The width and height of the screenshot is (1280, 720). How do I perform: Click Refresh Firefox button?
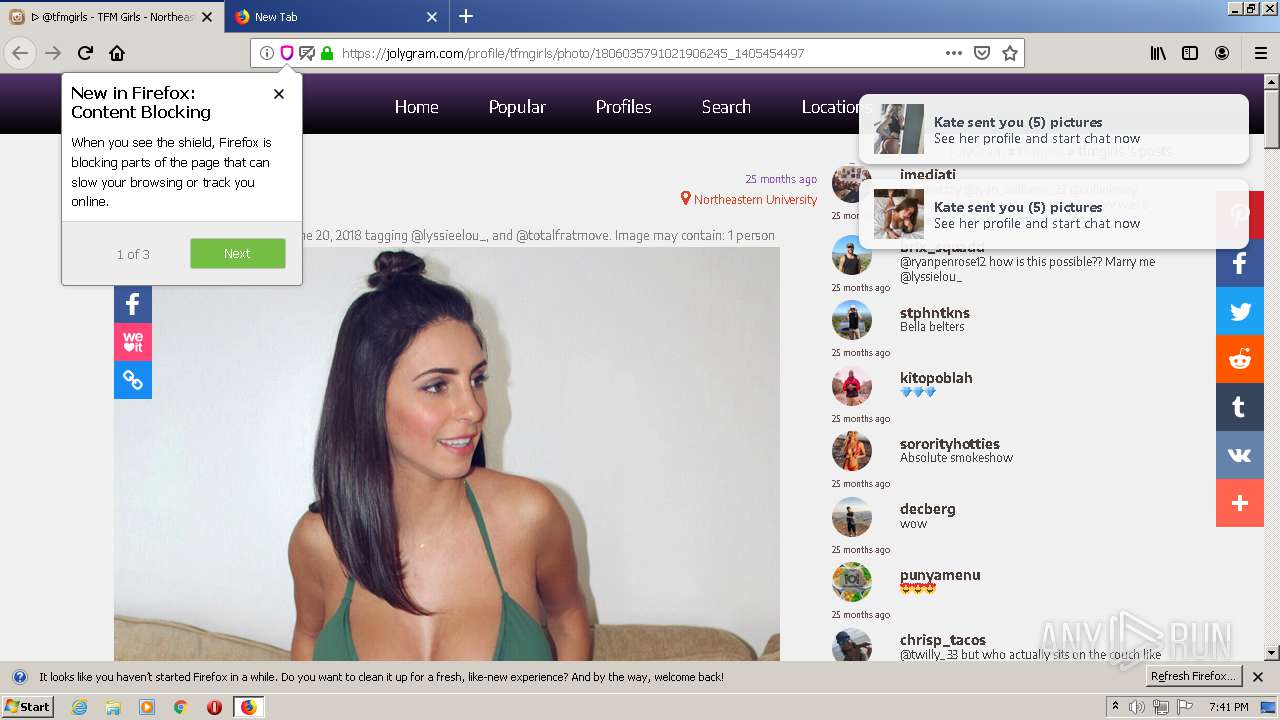pyautogui.click(x=1193, y=676)
